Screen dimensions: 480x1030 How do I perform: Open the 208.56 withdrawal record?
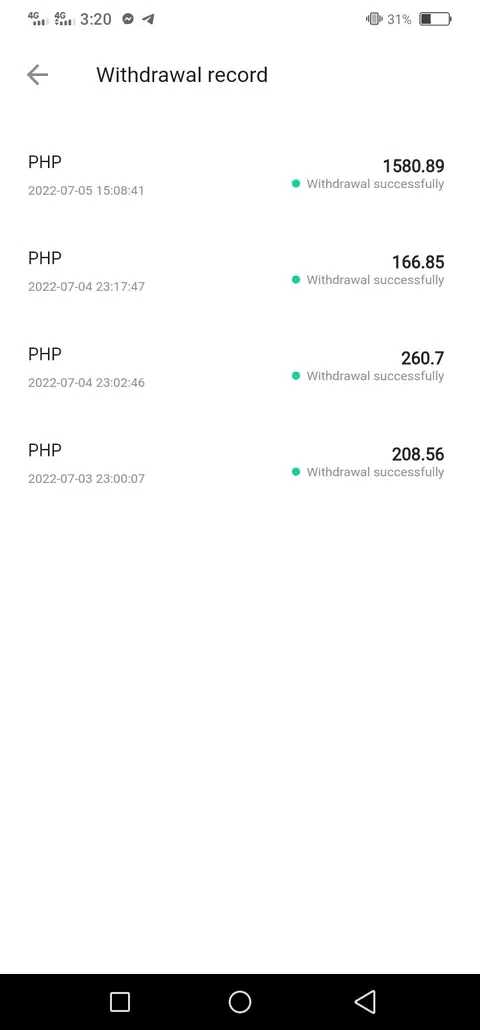[x=240, y=463]
